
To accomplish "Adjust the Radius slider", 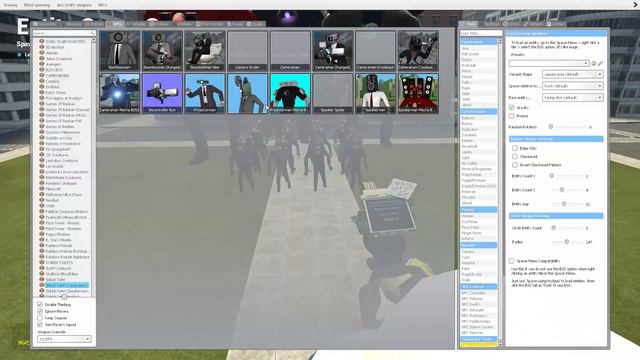I will (567, 242).
